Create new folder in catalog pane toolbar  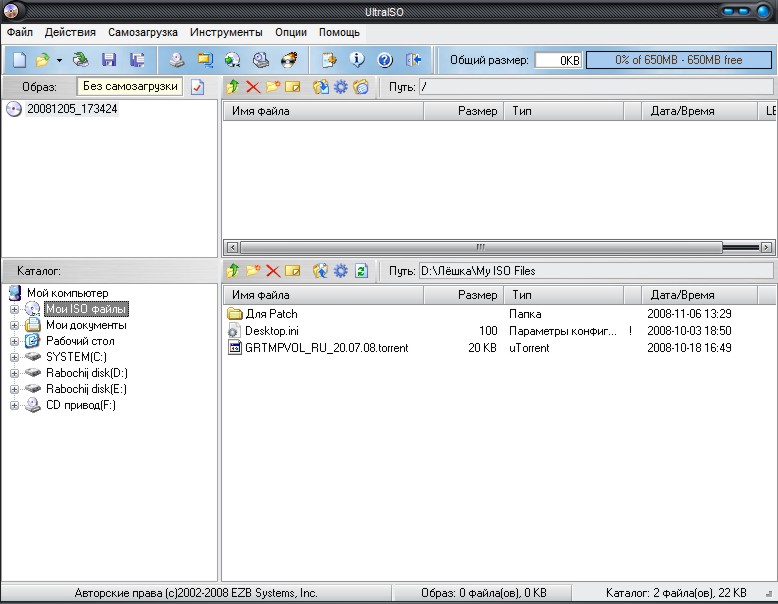click(x=253, y=271)
